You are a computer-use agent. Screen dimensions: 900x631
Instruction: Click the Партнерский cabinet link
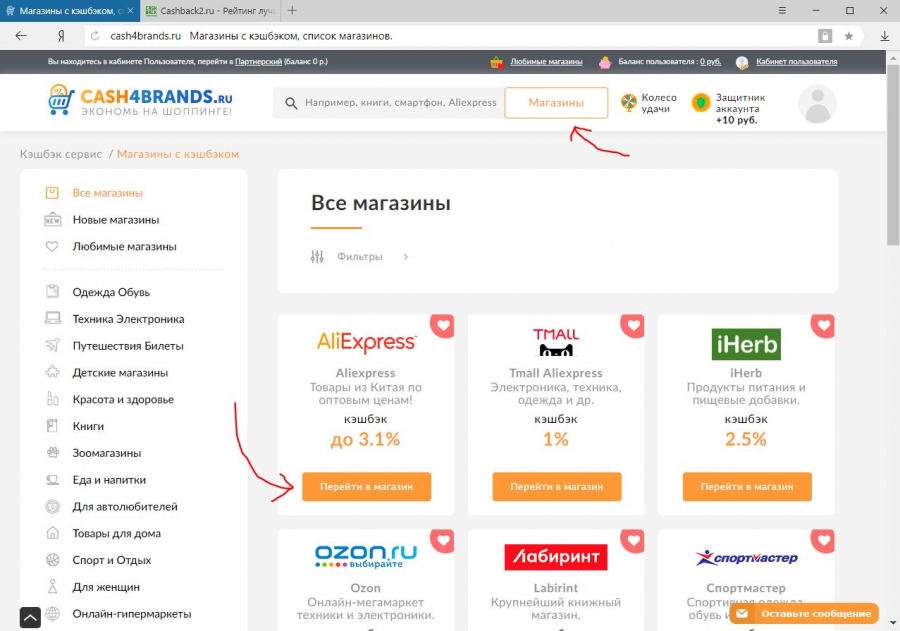(x=258, y=61)
